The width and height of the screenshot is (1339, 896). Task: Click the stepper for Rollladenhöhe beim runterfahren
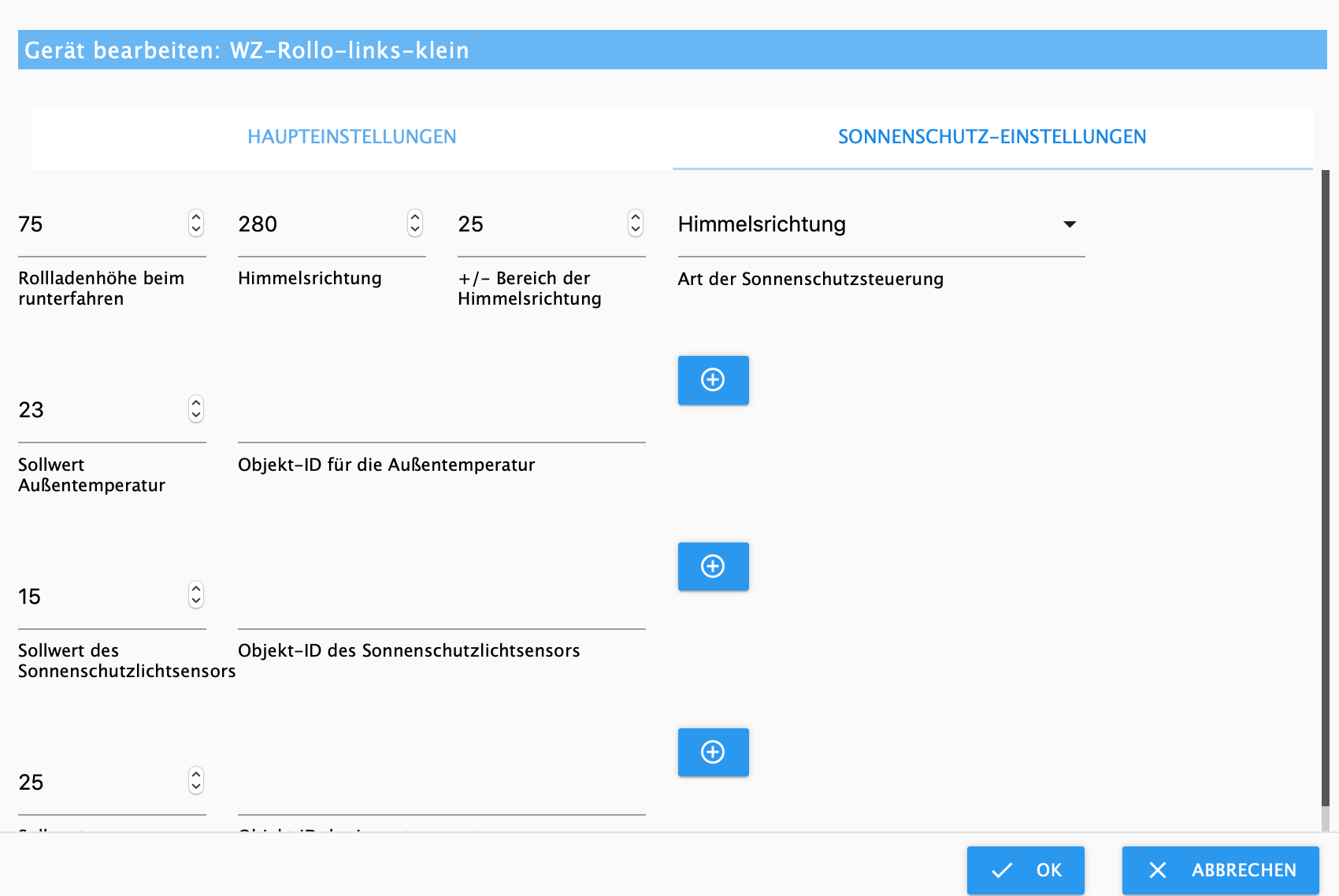[x=196, y=224]
